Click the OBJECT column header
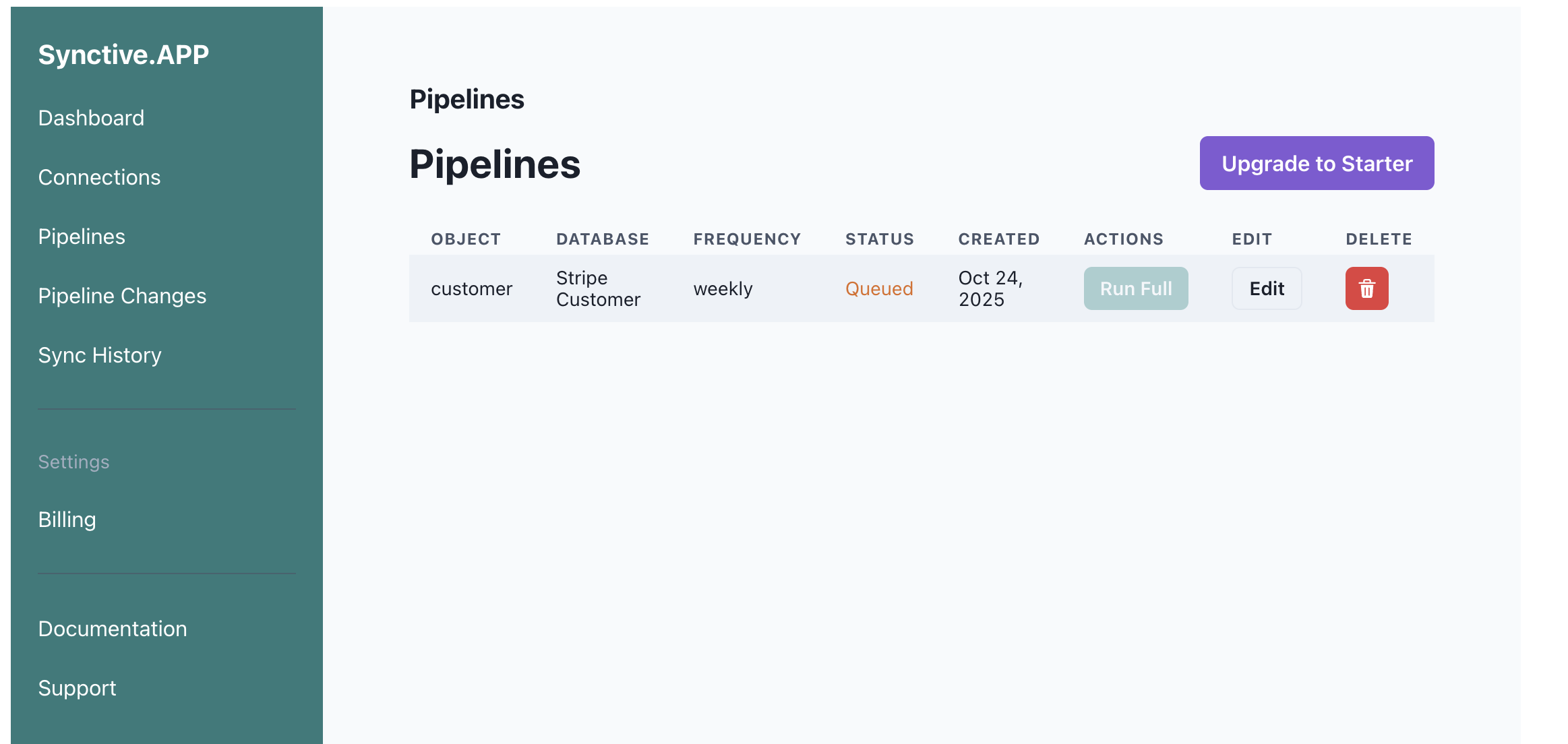 pyautogui.click(x=466, y=238)
